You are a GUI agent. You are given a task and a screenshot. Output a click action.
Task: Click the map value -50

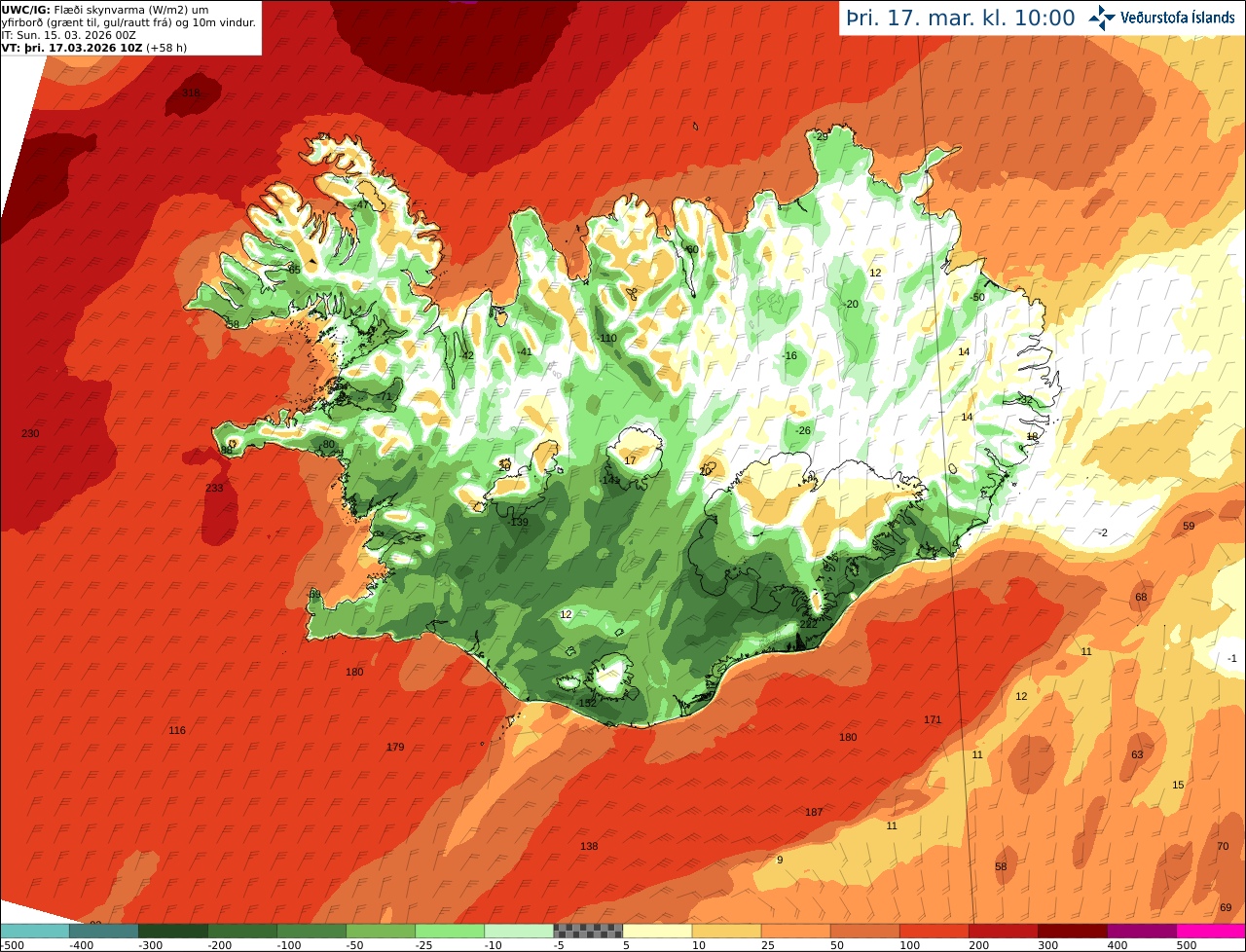977,297
